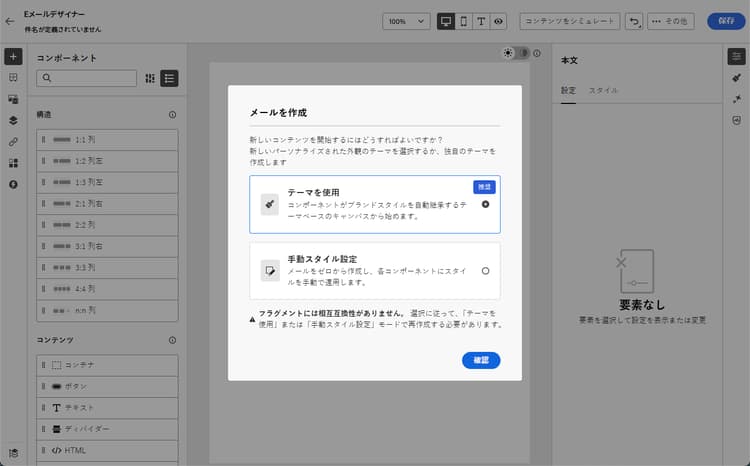The image size is (750, 466).
Task: Open the fragments sidebar icon
Action: [13, 163]
